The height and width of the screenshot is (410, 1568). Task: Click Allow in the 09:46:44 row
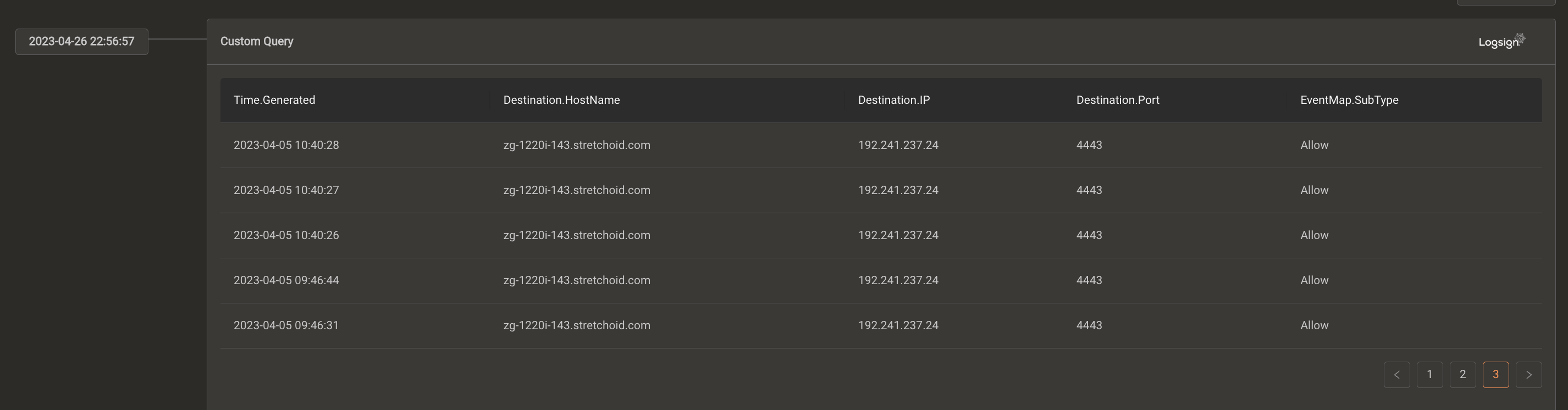coord(1314,280)
